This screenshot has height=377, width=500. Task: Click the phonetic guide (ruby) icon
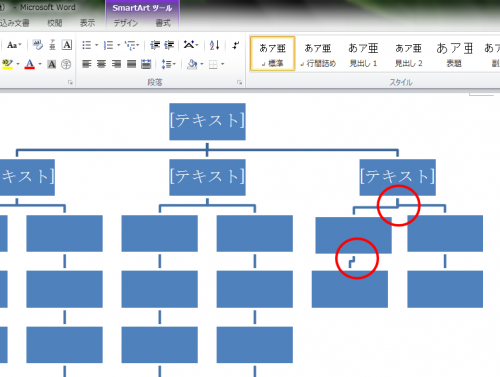[x=52, y=45]
